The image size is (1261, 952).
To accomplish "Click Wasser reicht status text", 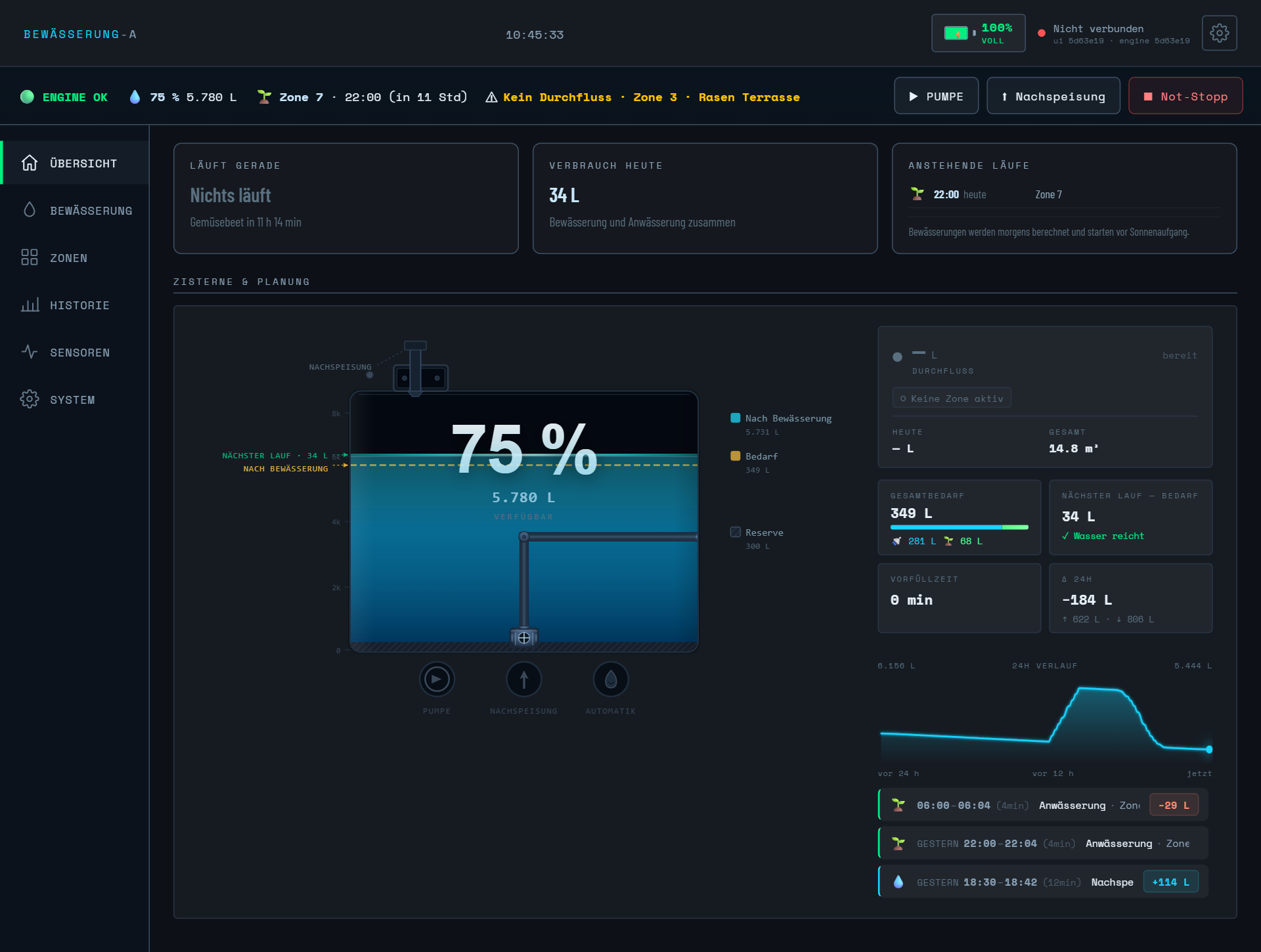I will [x=1103, y=536].
